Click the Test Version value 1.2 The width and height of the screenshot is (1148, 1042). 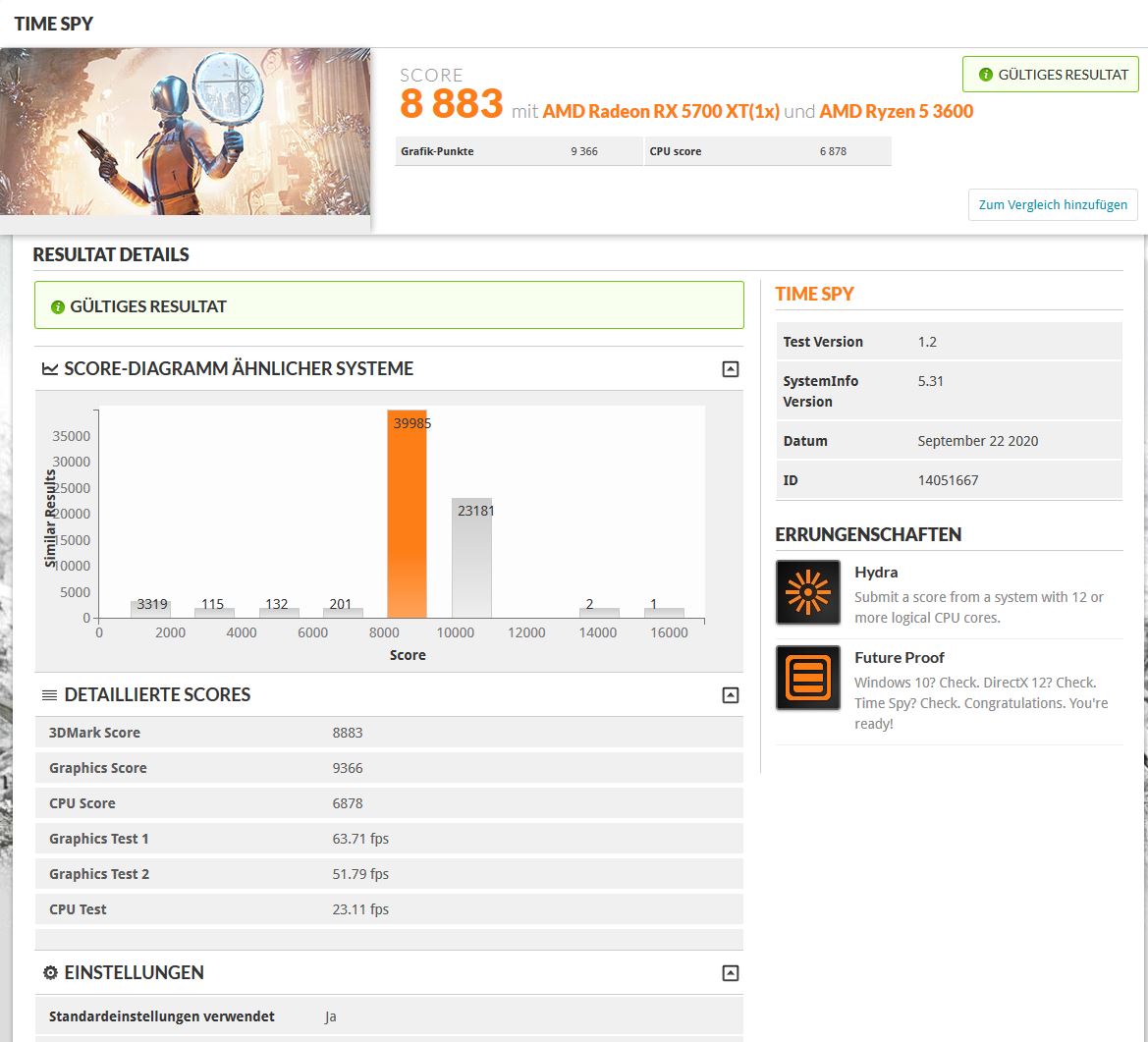[927, 342]
